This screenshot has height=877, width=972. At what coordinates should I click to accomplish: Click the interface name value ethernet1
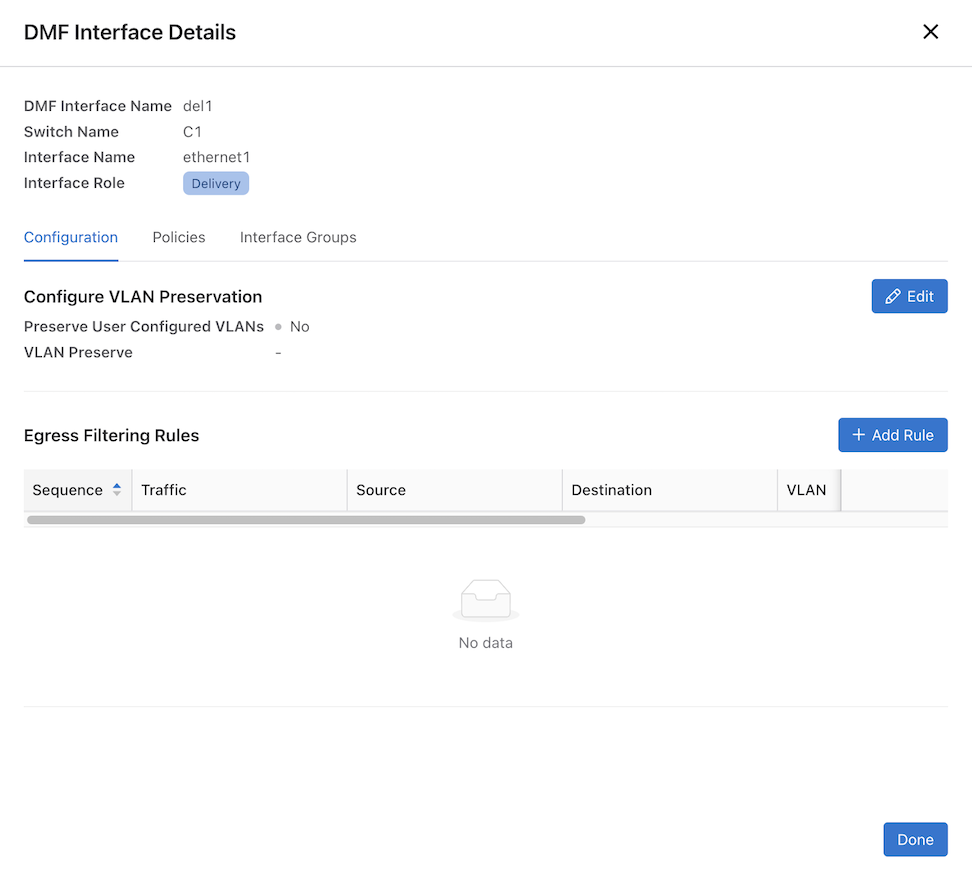point(216,157)
